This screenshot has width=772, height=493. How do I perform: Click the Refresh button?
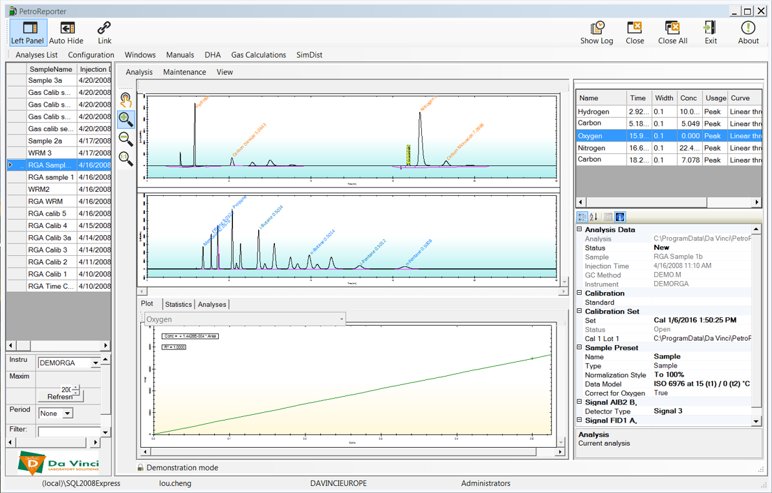coord(60,396)
